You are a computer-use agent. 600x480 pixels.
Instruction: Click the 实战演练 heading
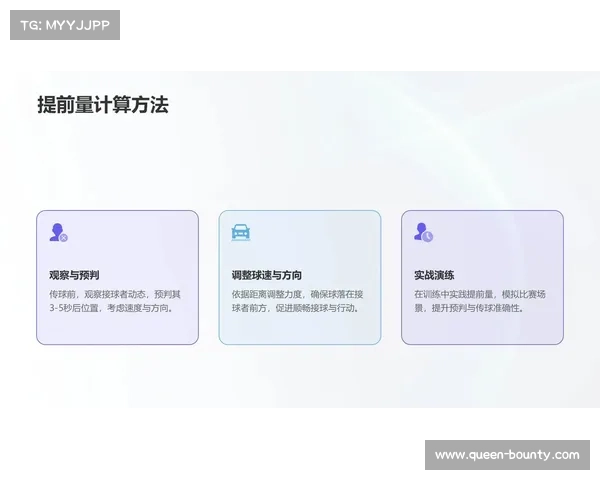click(x=434, y=275)
